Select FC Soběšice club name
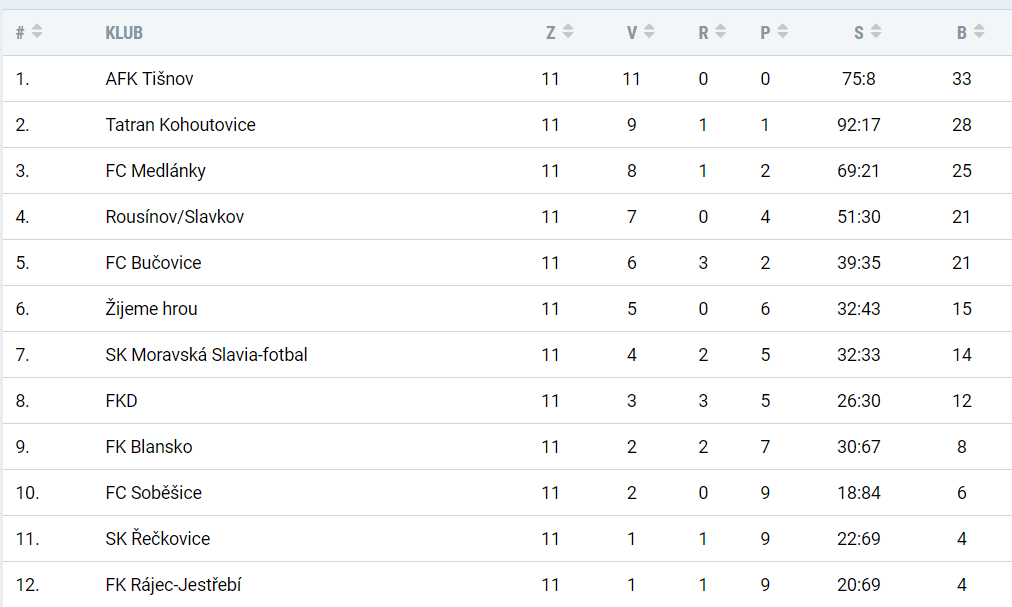Viewport: 1012px width, 607px height. (154, 493)
